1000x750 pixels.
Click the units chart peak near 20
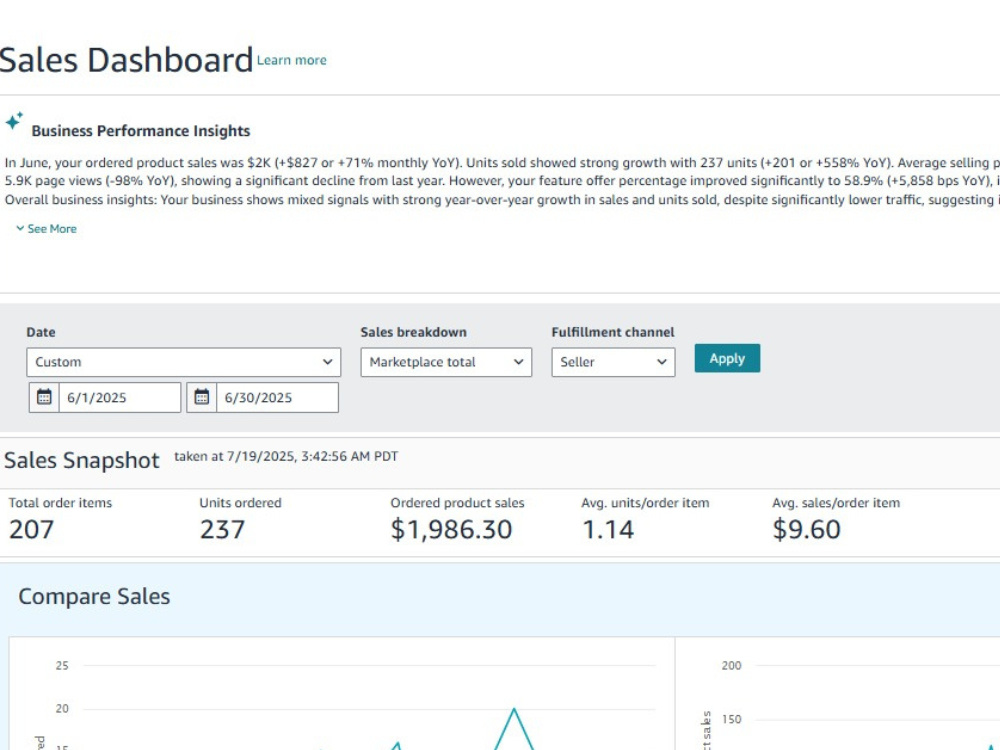tap(514, 710)
